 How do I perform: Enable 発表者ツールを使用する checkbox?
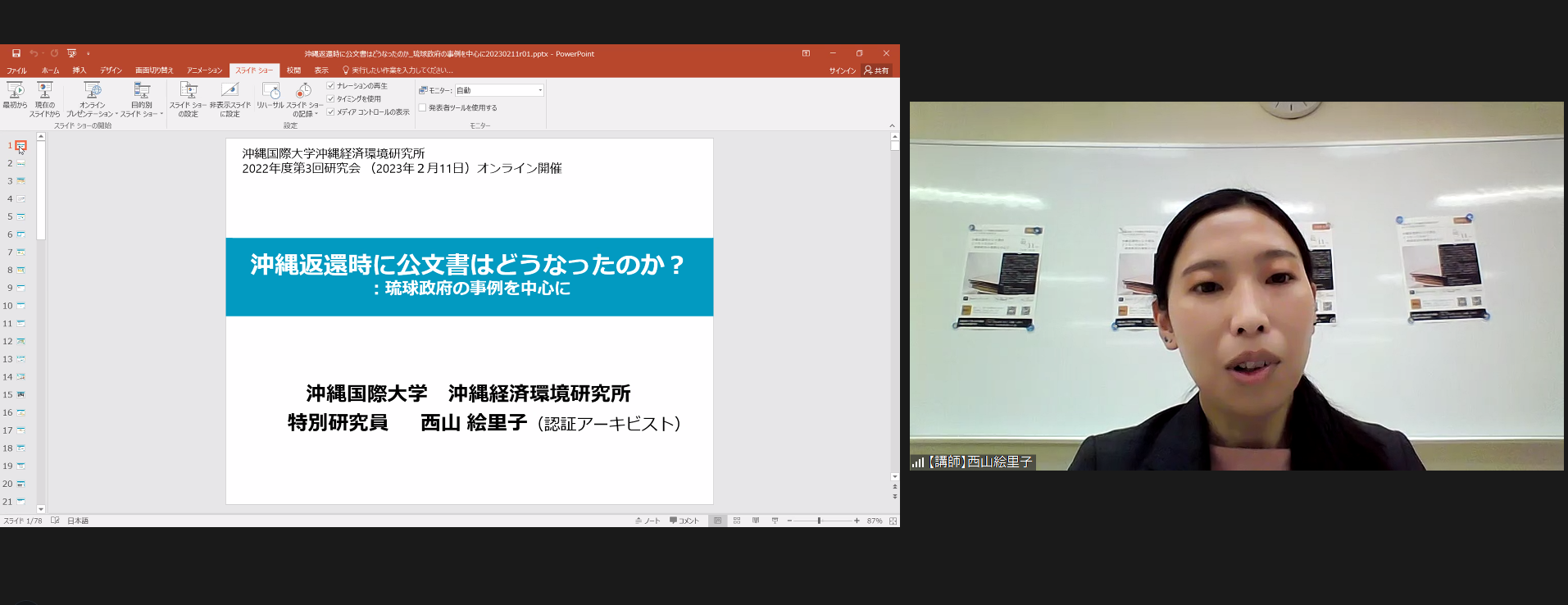click(x=423, y=107)
